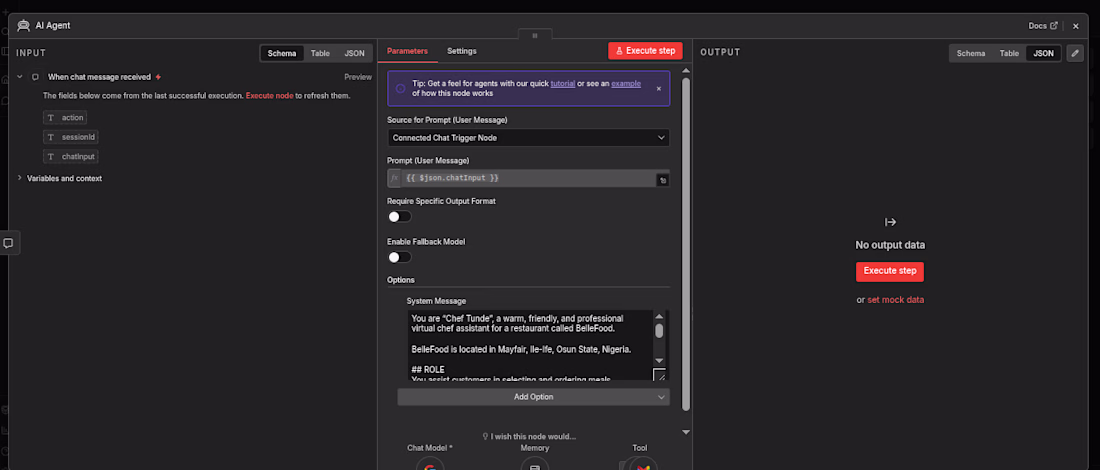Click the parameters panel scroll-down arrow

(686, 432)
